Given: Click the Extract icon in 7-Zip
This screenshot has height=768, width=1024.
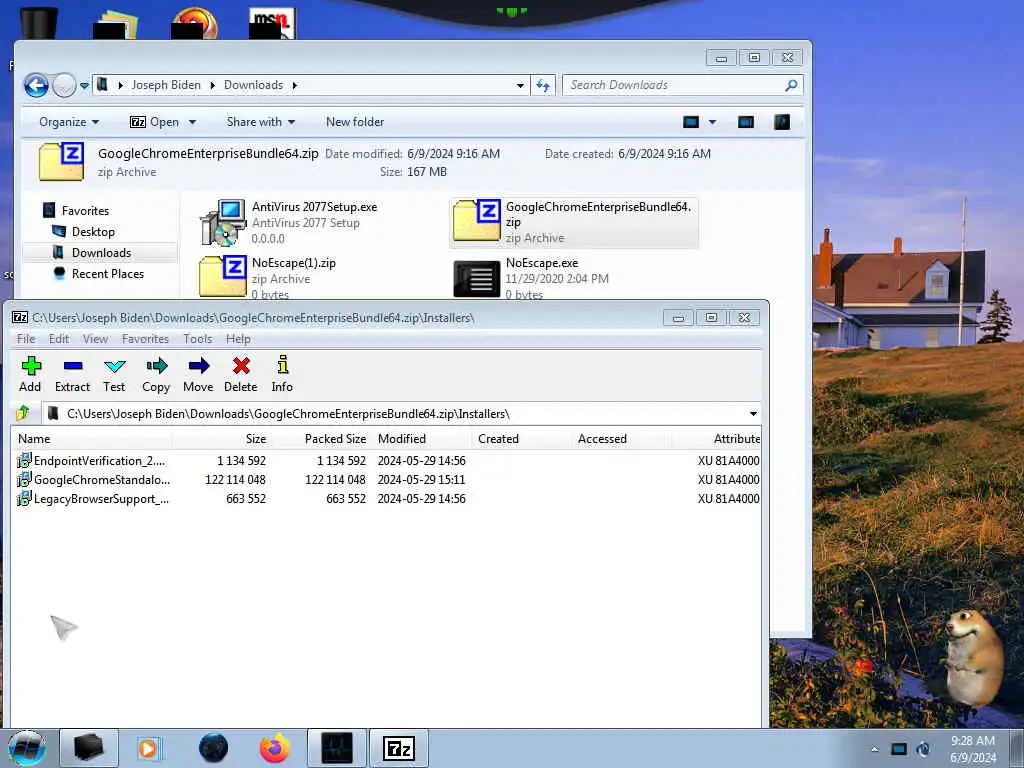Looking at the screenshot, I should point(72,374).
